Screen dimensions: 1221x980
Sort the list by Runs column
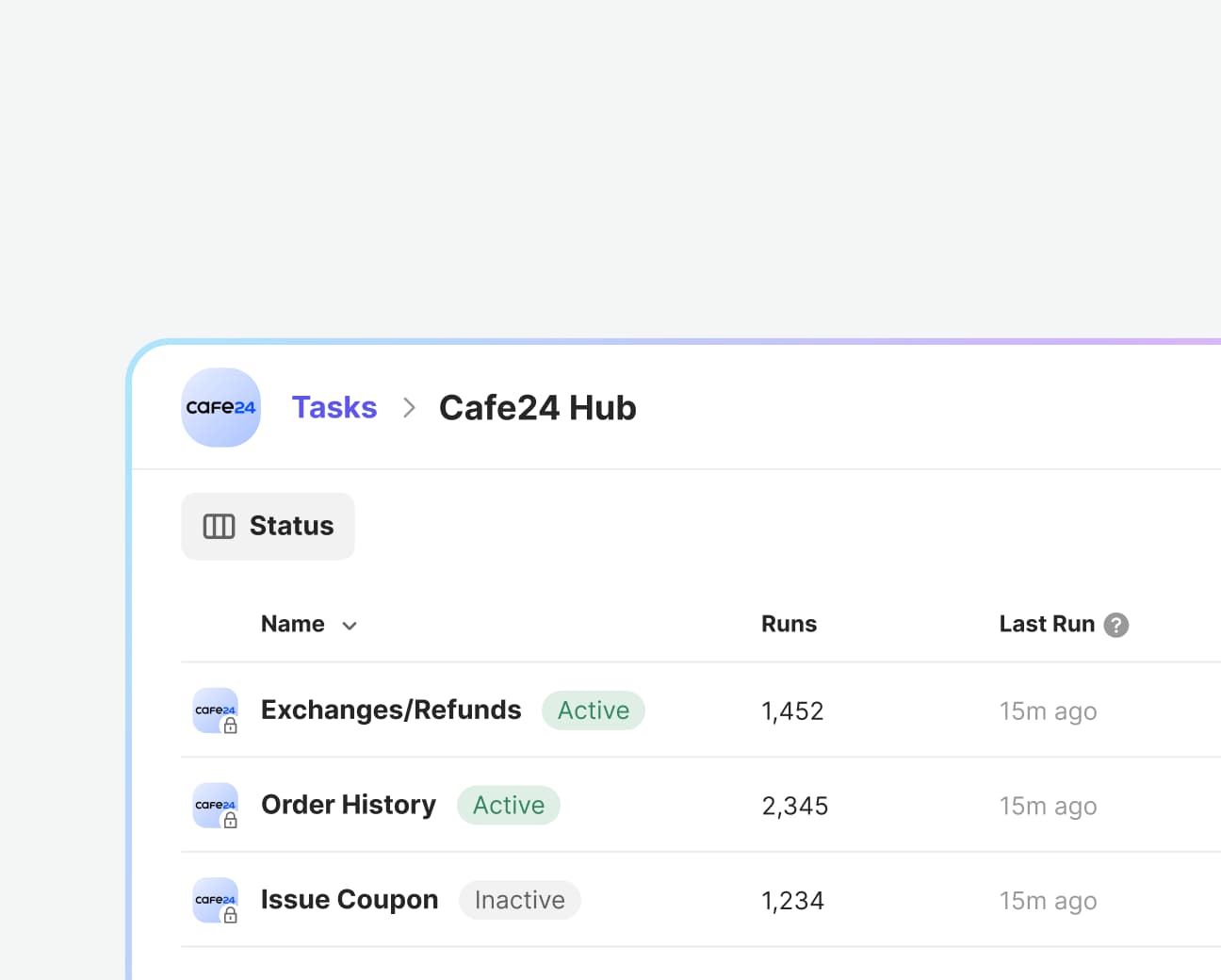click(789, 624)
